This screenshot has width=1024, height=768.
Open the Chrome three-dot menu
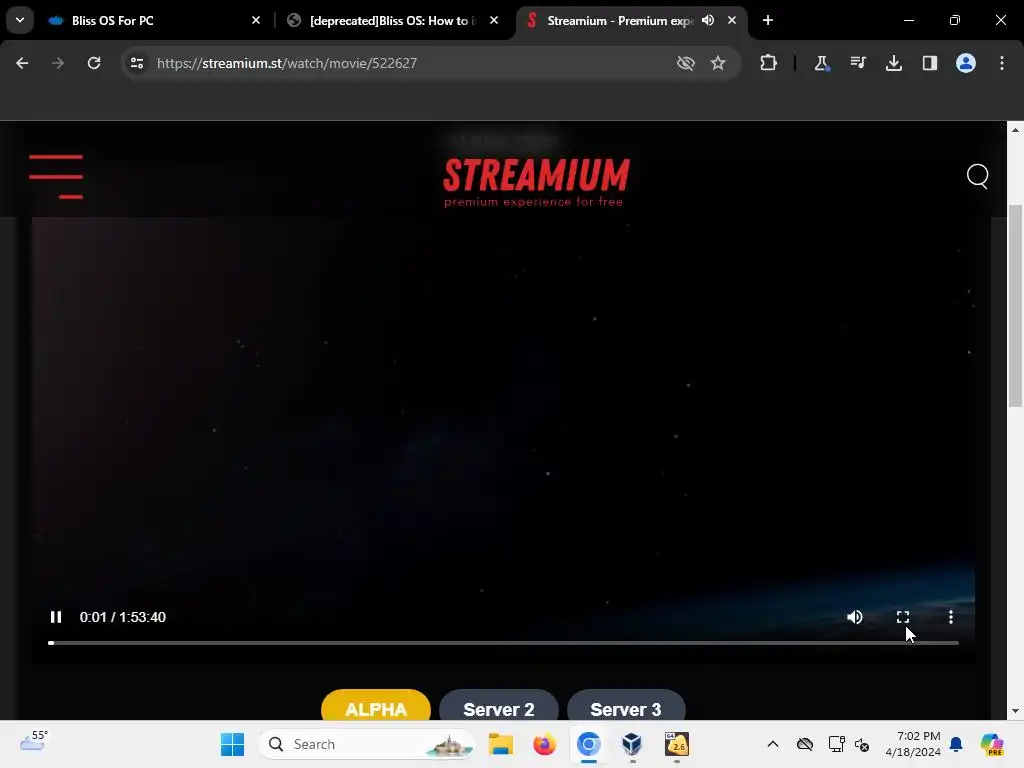point(1002,63)
